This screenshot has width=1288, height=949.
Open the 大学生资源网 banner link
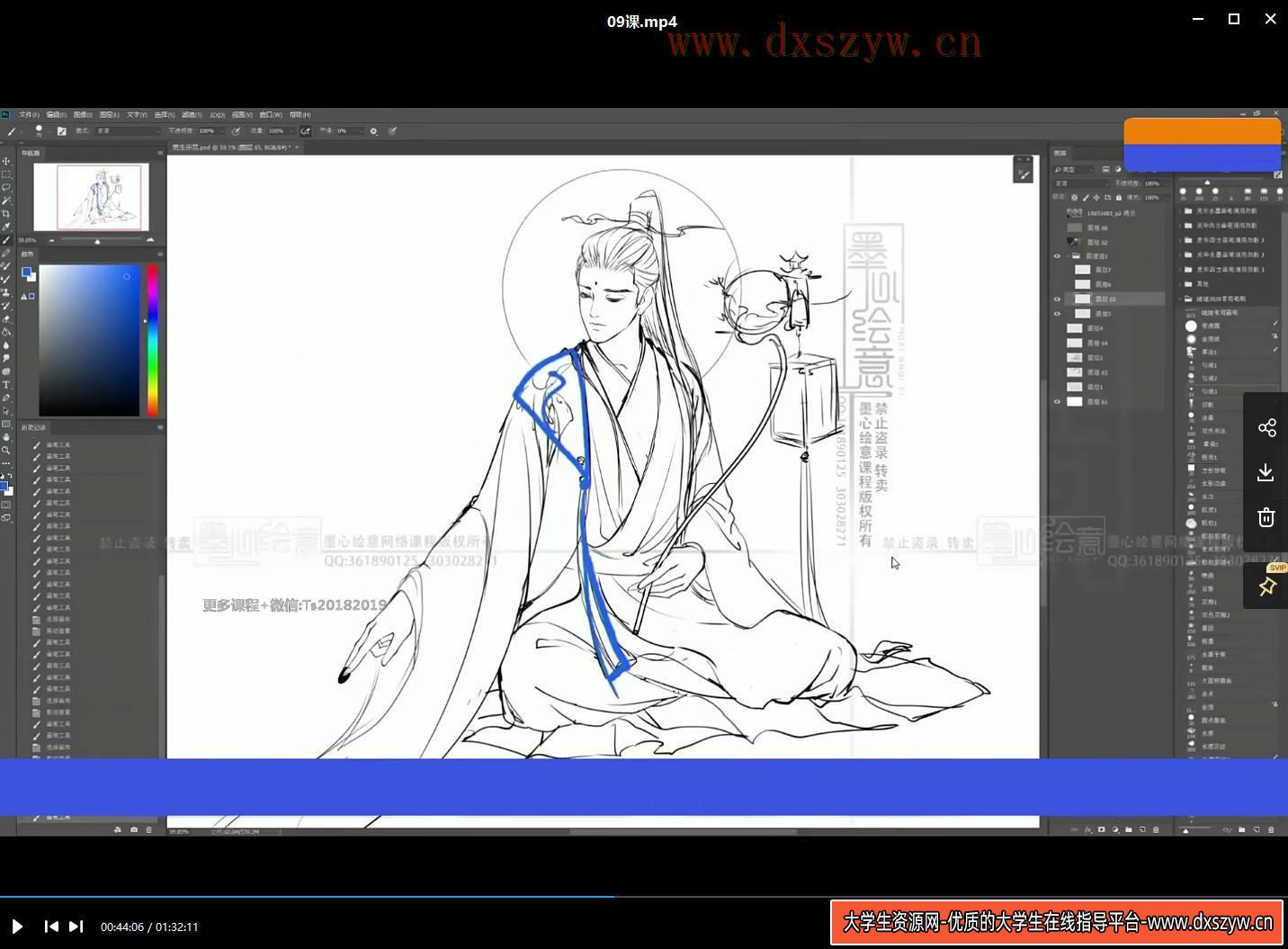(x=1057, y=922)
